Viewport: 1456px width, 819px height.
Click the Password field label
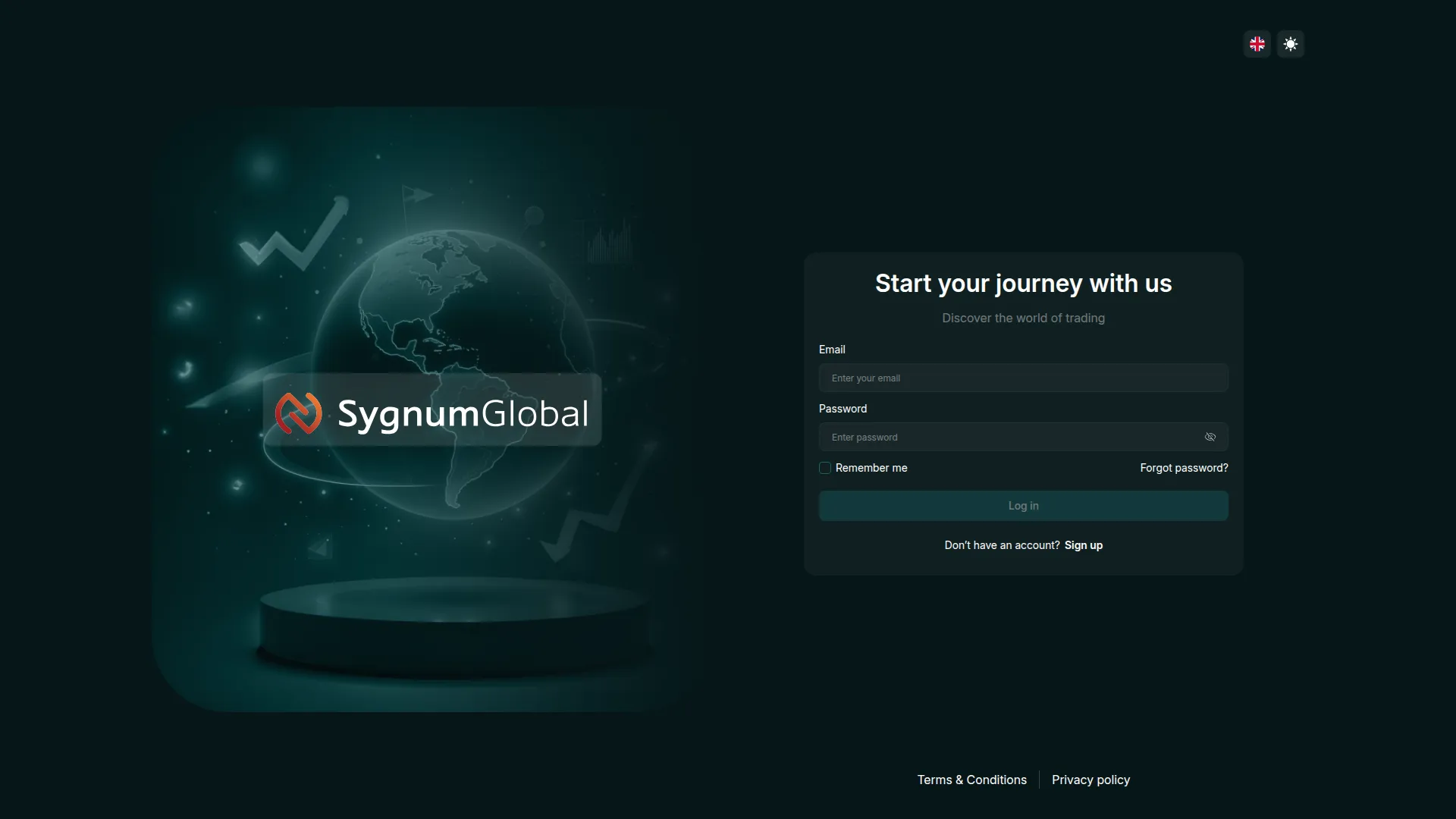tap(843, 409)
